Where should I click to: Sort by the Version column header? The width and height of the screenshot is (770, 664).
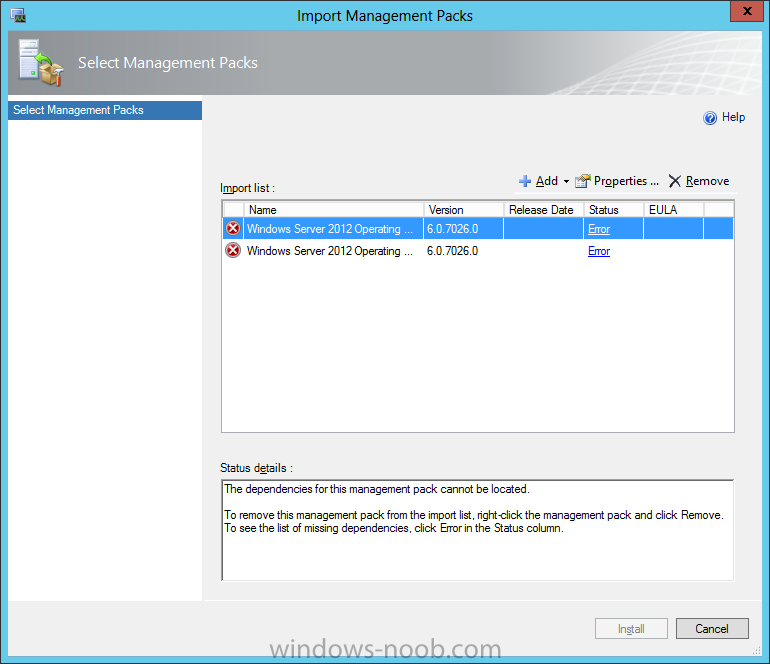coord(464,210)
